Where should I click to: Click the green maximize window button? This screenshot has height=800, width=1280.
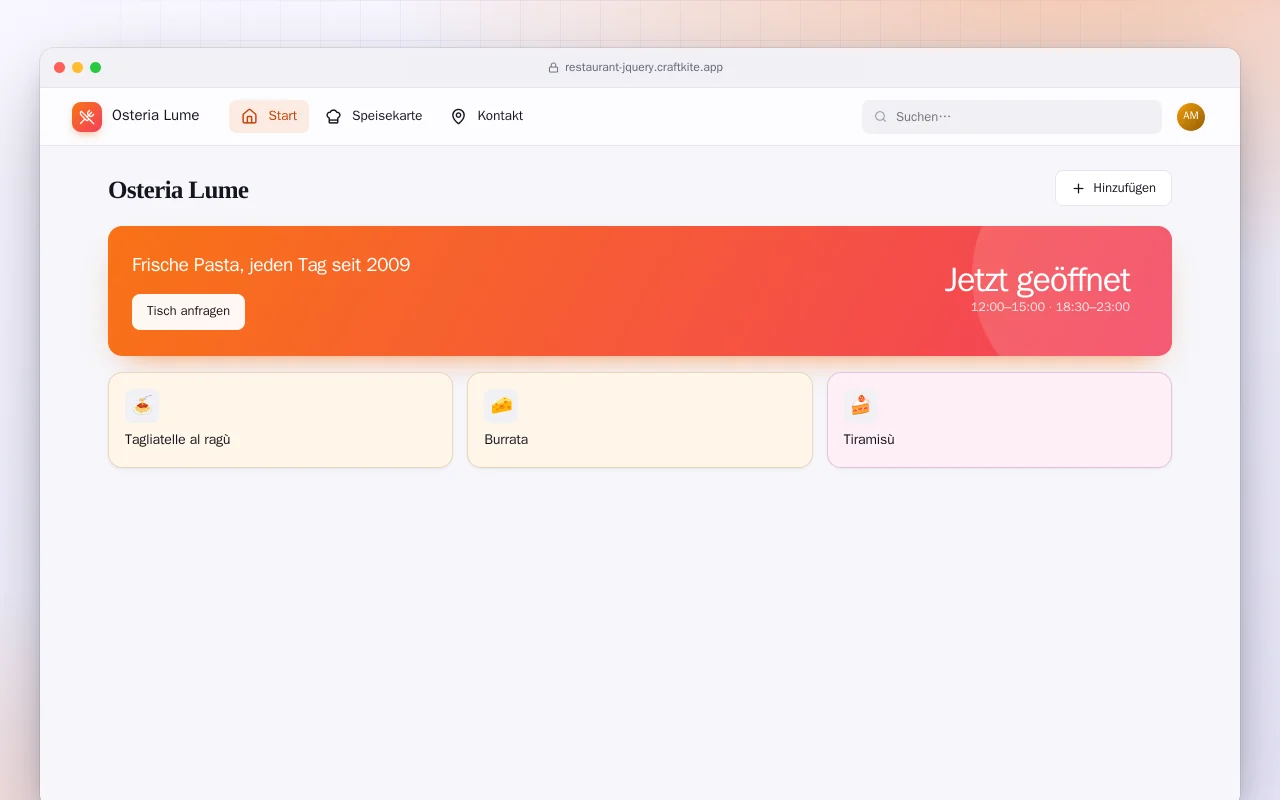pyautogui.click(x=95, y=68)
